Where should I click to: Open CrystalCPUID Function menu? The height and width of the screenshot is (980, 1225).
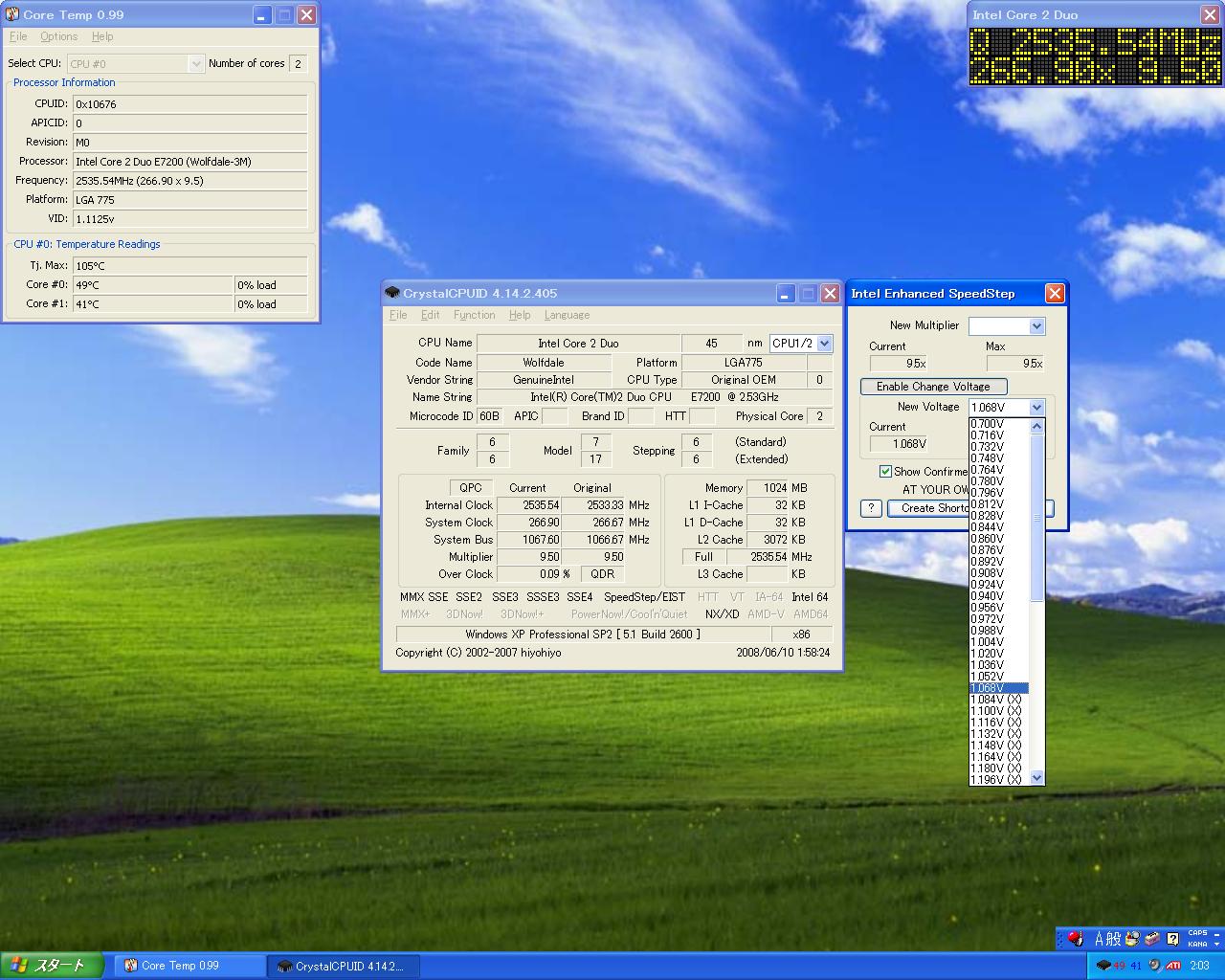click(475, 315)
